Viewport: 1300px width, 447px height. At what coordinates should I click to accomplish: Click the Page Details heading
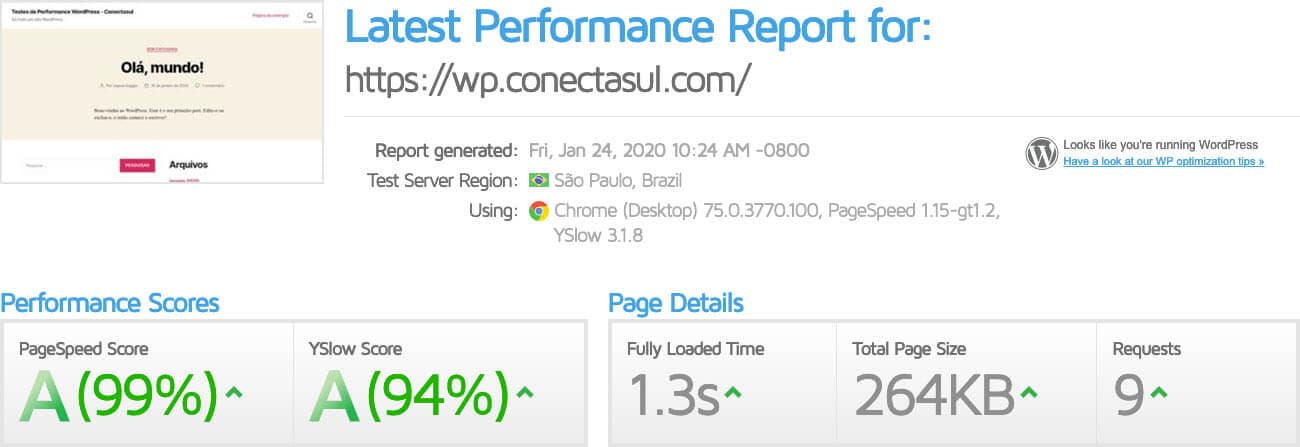click(x=676, y=302)
